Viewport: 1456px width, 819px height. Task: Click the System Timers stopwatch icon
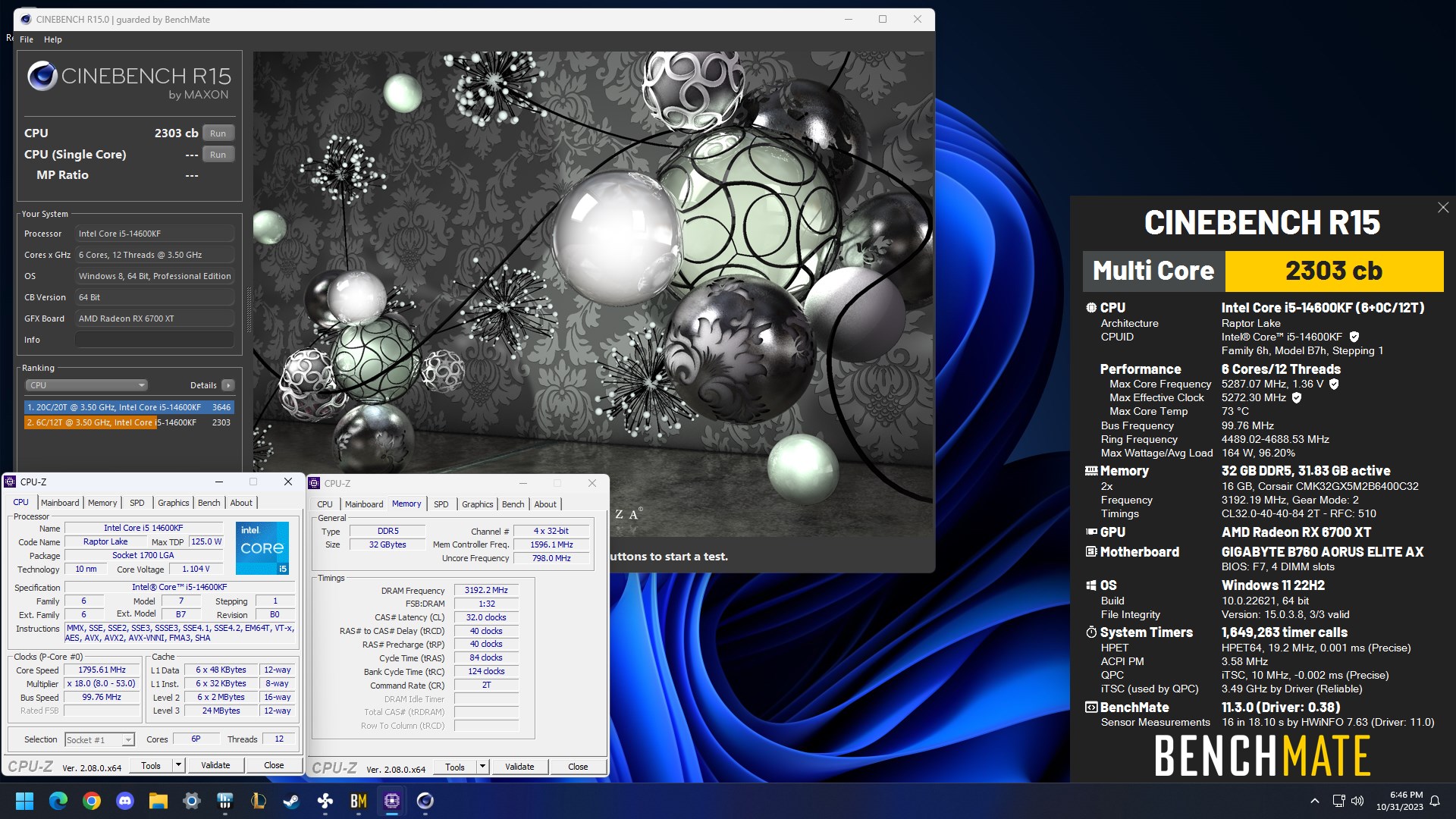[1091, 632]
